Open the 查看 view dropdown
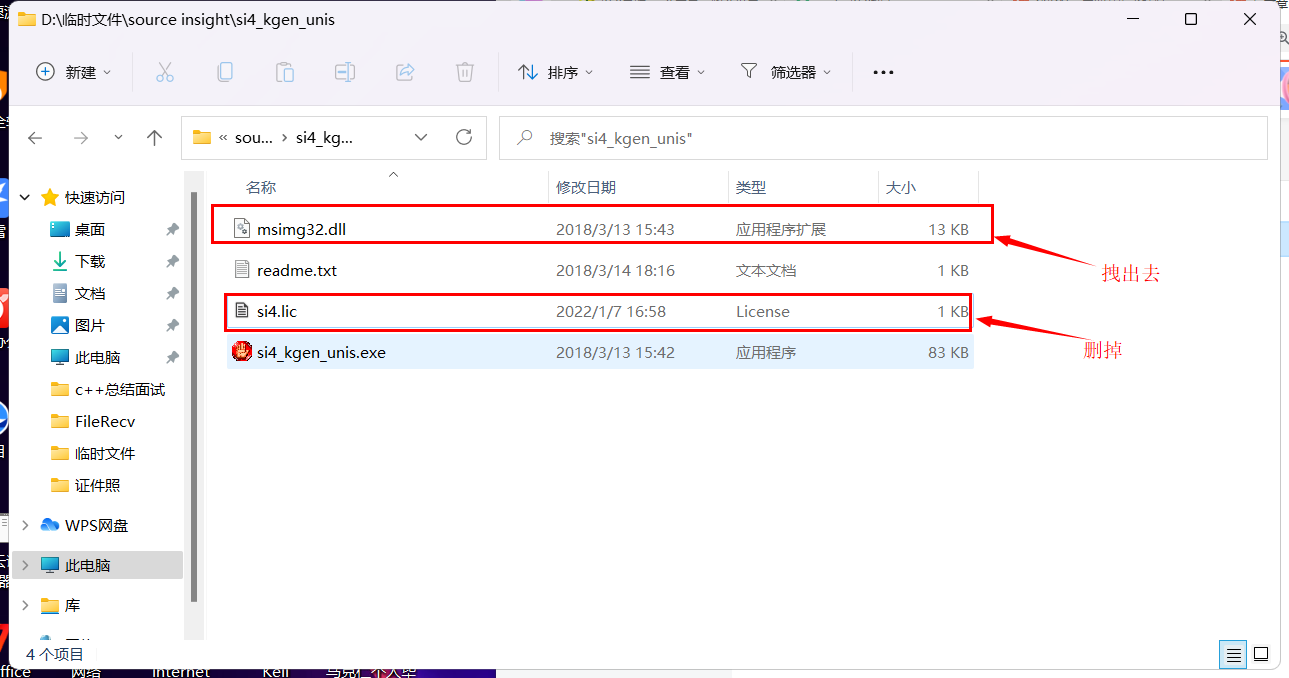1289x678 pixels. [667, 71]
